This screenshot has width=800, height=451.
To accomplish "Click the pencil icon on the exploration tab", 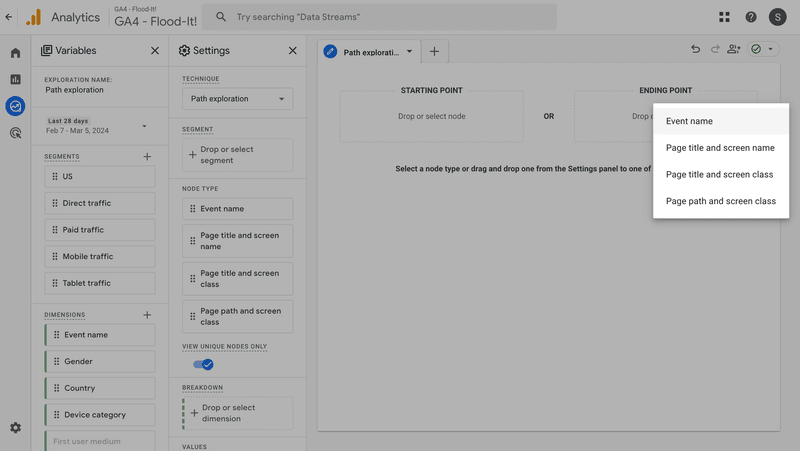I will (330, 52).
